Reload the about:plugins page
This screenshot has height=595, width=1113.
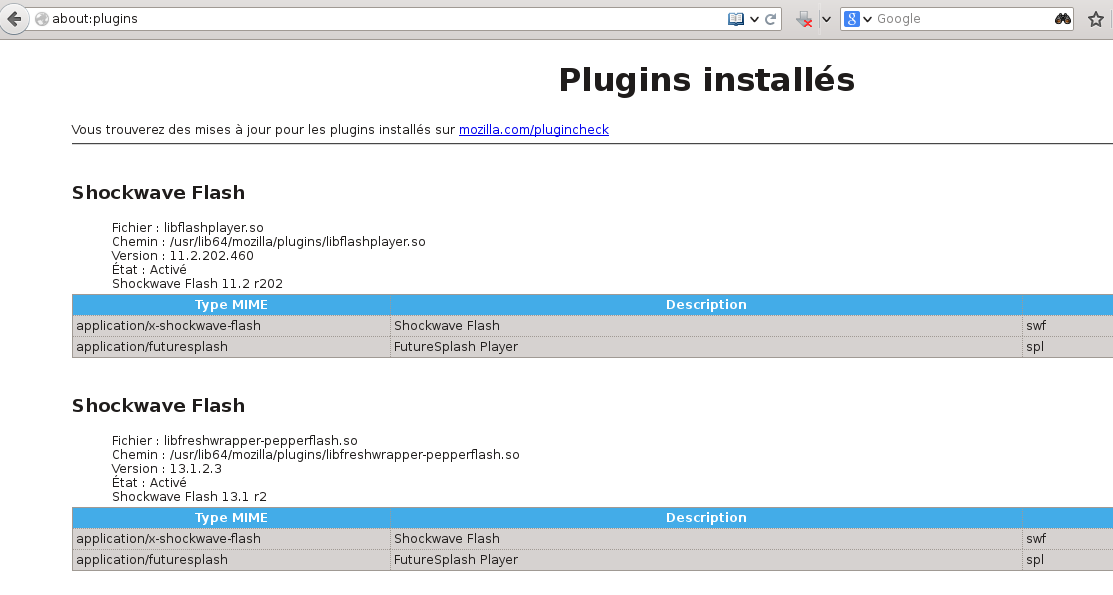(770, 19)
